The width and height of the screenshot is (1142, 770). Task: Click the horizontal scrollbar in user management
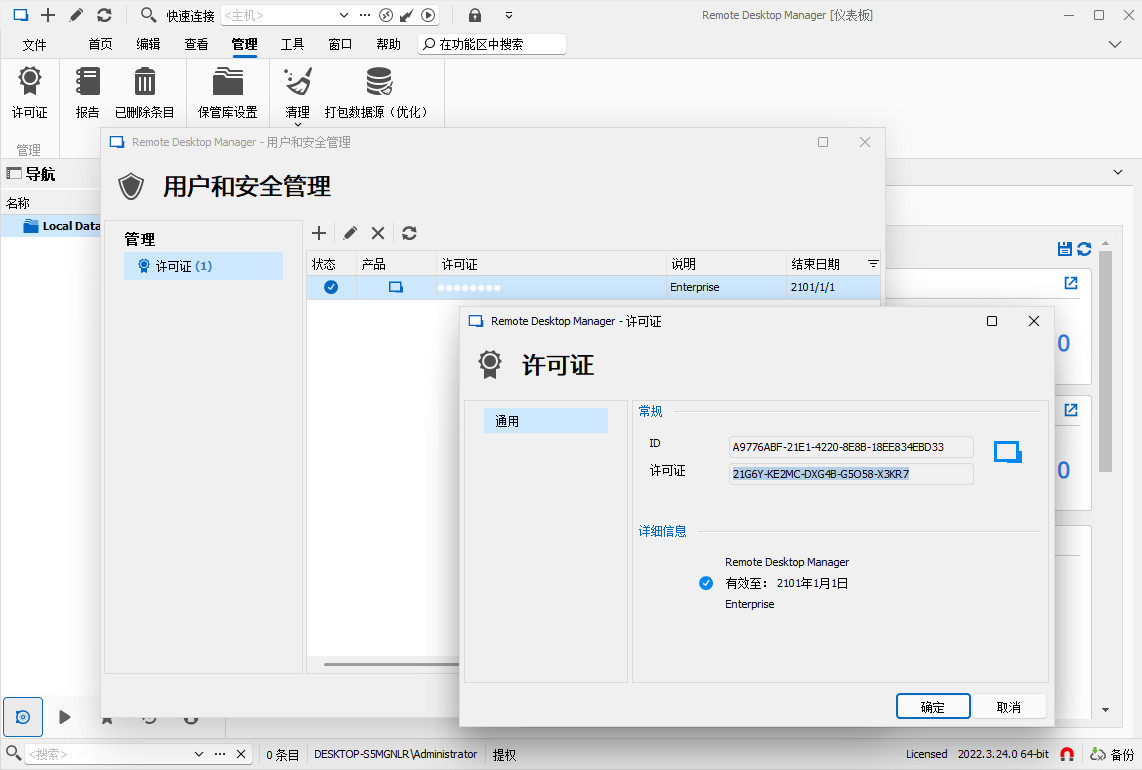pos(392,664)
